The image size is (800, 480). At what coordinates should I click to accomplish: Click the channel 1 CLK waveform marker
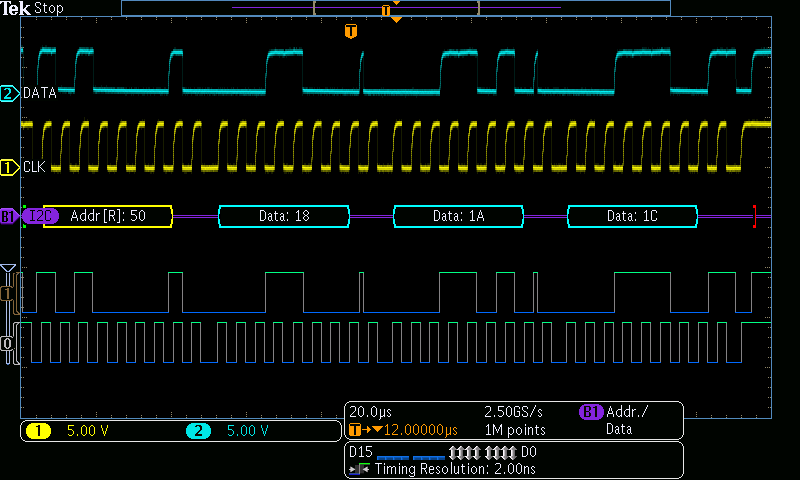(9, 167)
